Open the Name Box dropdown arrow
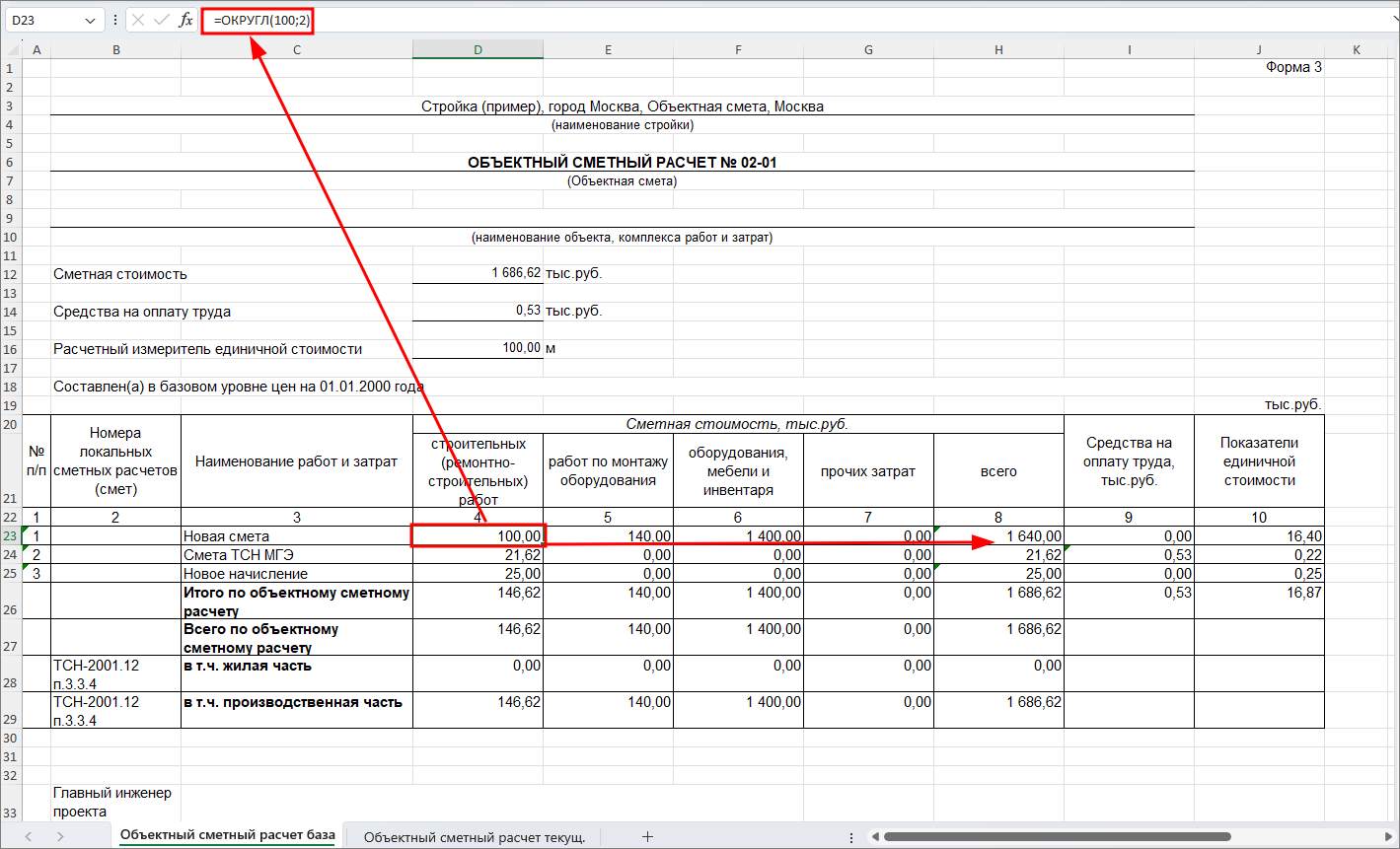Screen dimensions: 1400x849 (91, 21)
